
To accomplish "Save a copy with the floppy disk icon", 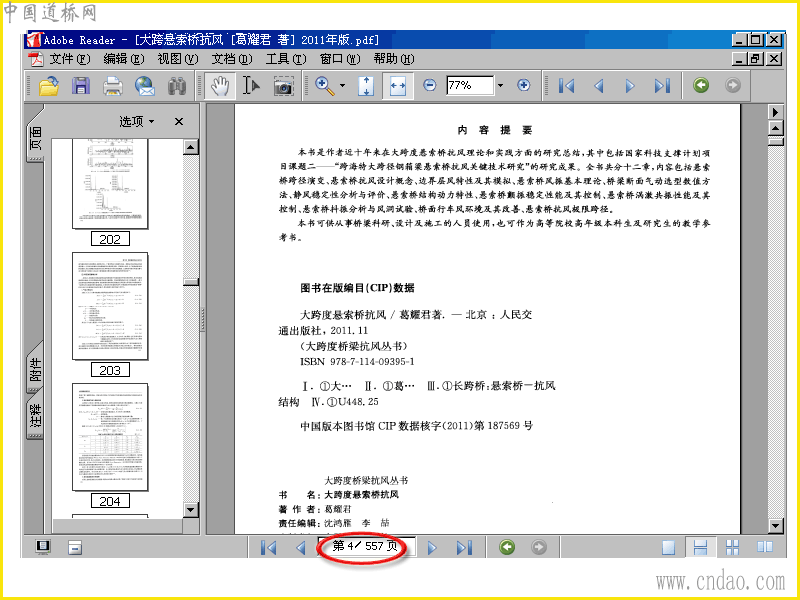I will click(x=81, y=86).
